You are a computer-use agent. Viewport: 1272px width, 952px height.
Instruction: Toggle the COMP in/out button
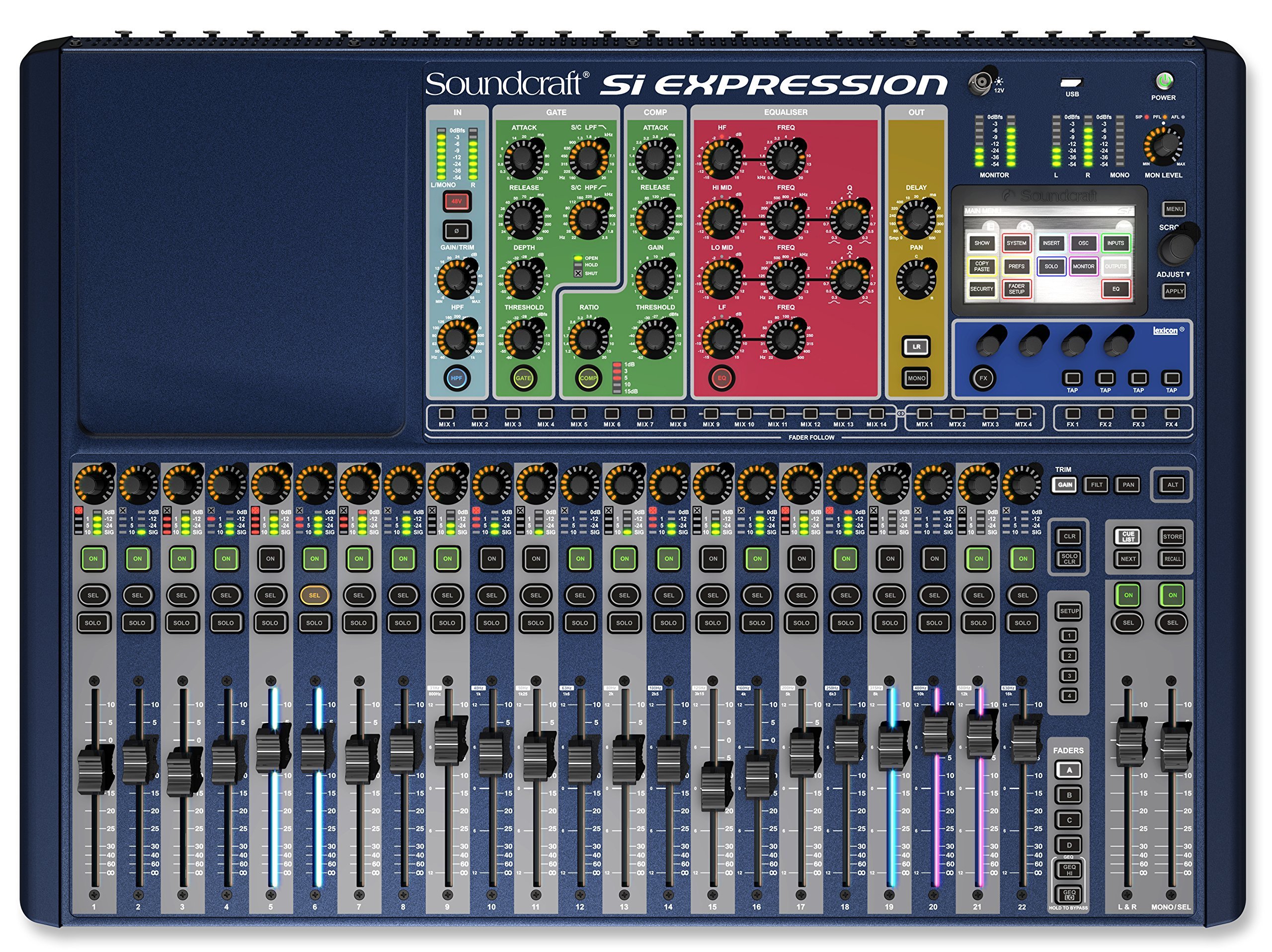(588, 378)
